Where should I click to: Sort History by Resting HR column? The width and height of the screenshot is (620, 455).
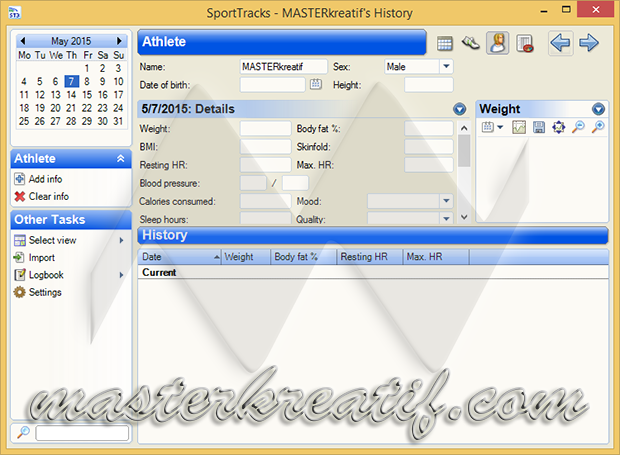pos(370,257)
